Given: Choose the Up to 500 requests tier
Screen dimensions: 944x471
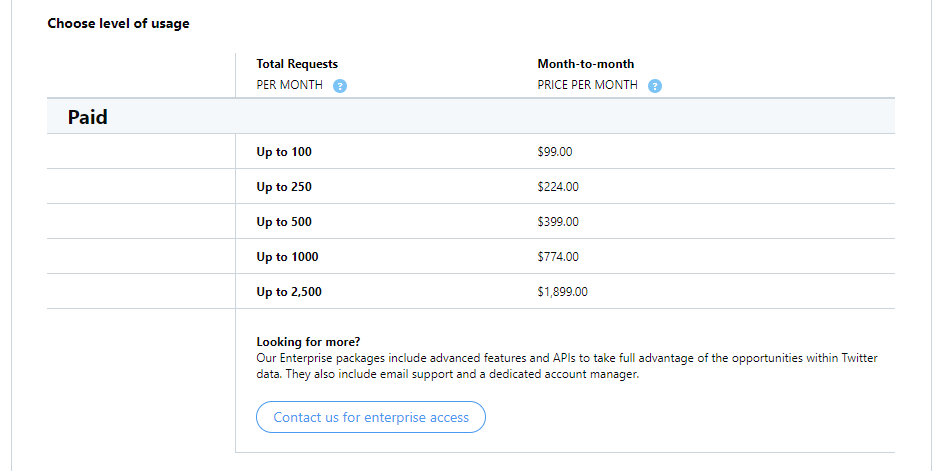Looking at the screenshot, I should point(285,222).
